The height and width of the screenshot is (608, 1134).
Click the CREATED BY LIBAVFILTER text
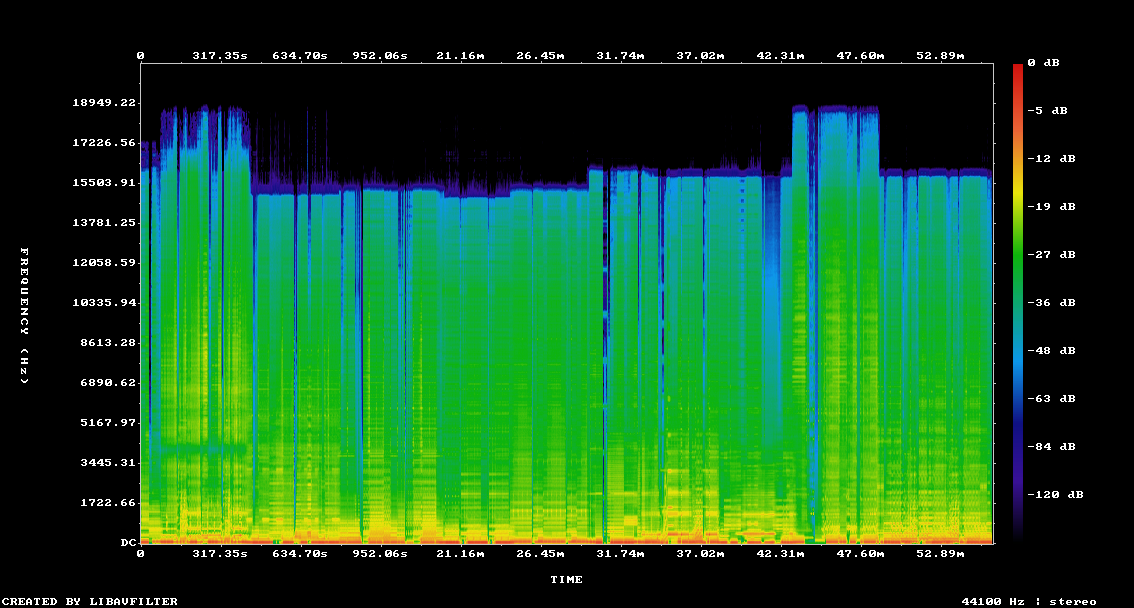[90, 601]
